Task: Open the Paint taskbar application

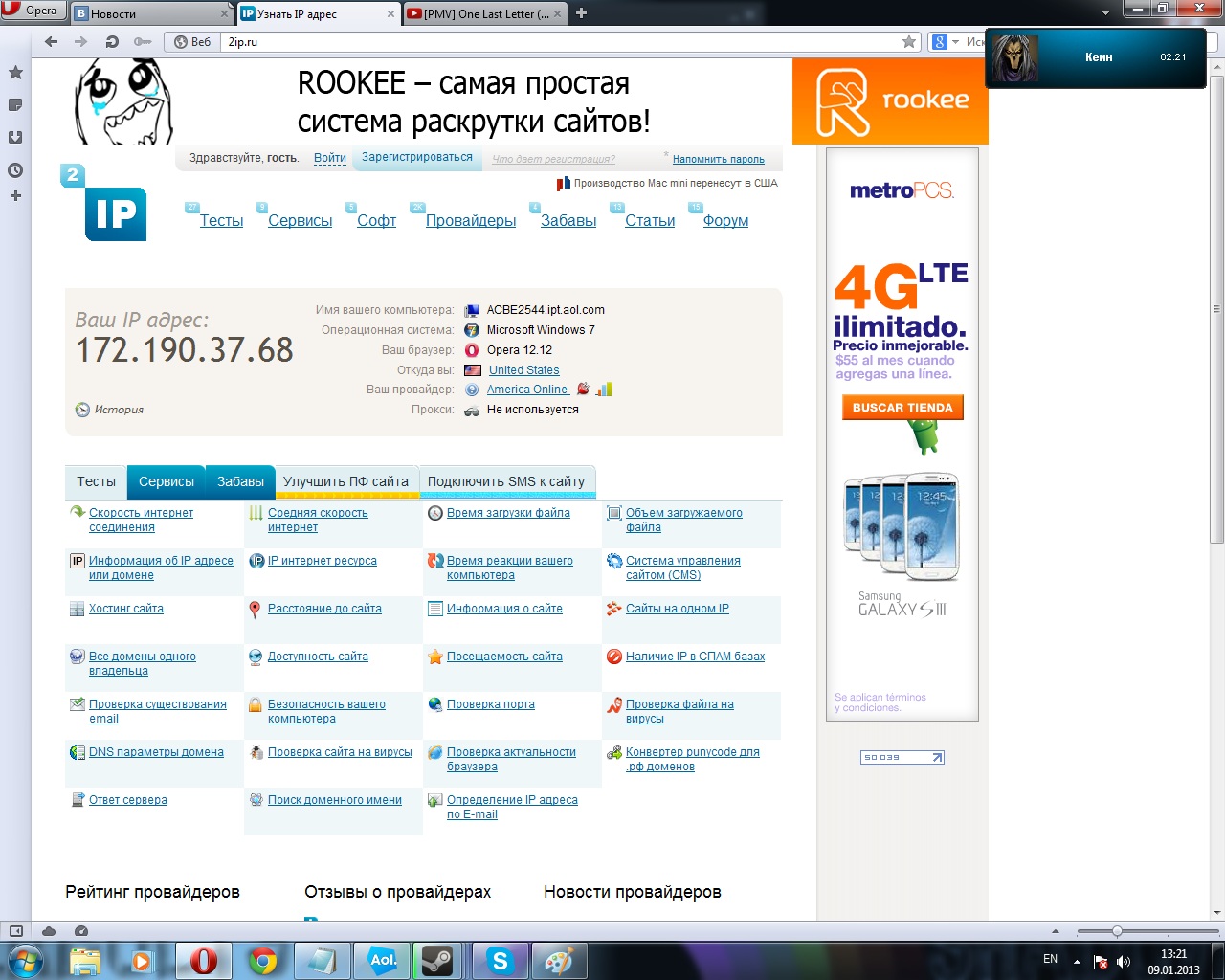Action: click(x=558, y=960)
